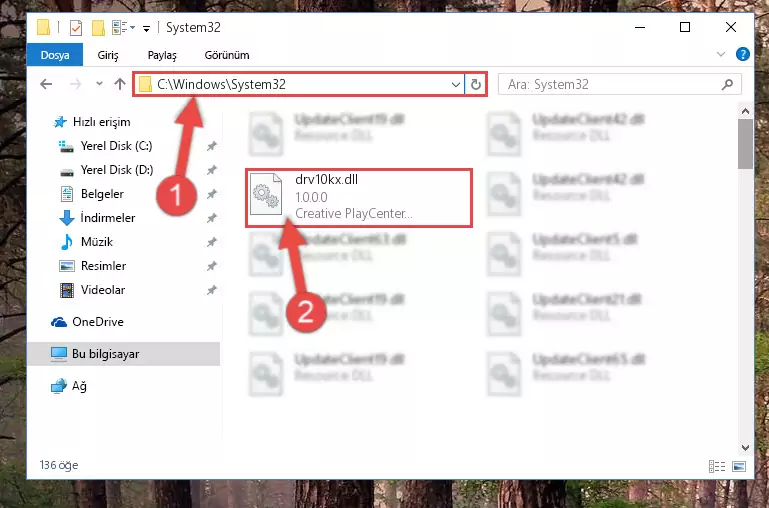Go up one folder level
The image size is (769, 508).
(120, 84)
